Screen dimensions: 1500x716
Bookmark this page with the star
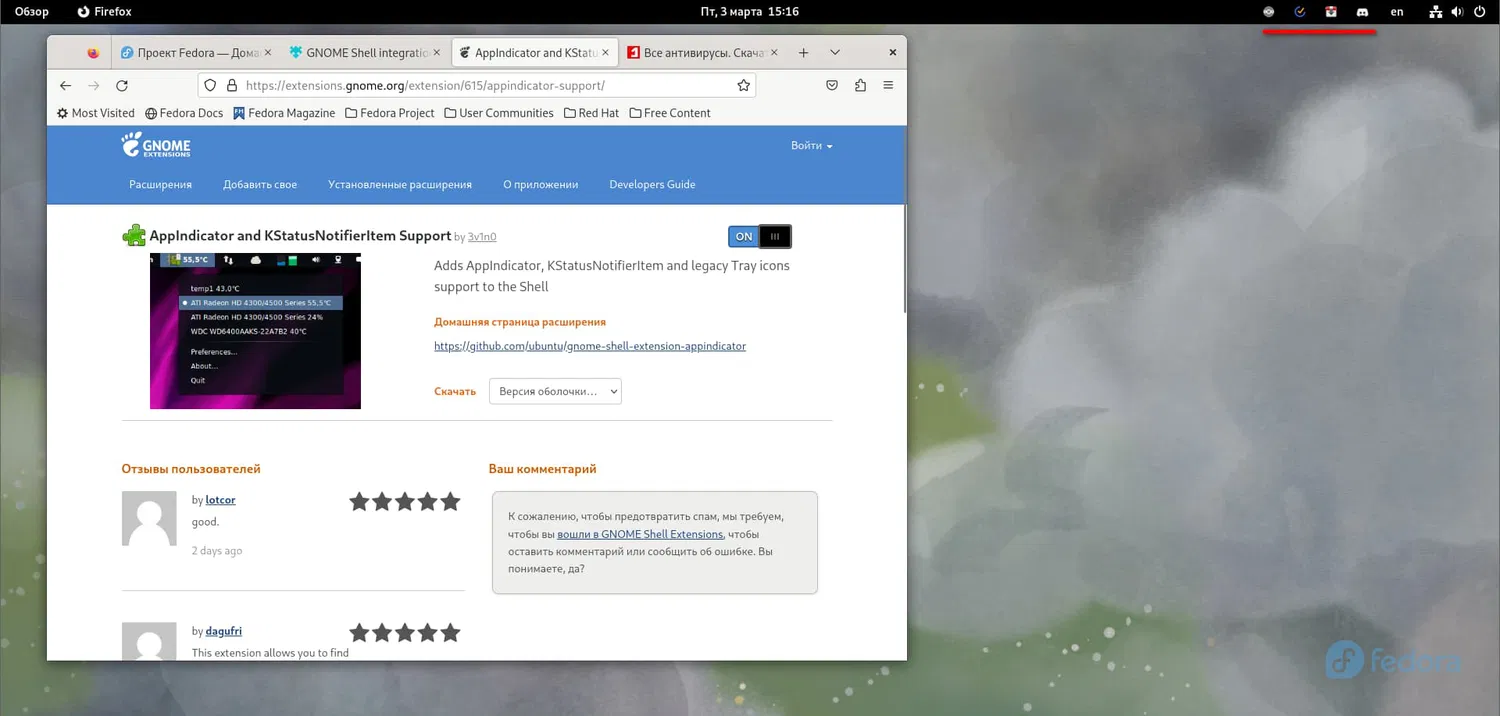(x=743, y=86)
